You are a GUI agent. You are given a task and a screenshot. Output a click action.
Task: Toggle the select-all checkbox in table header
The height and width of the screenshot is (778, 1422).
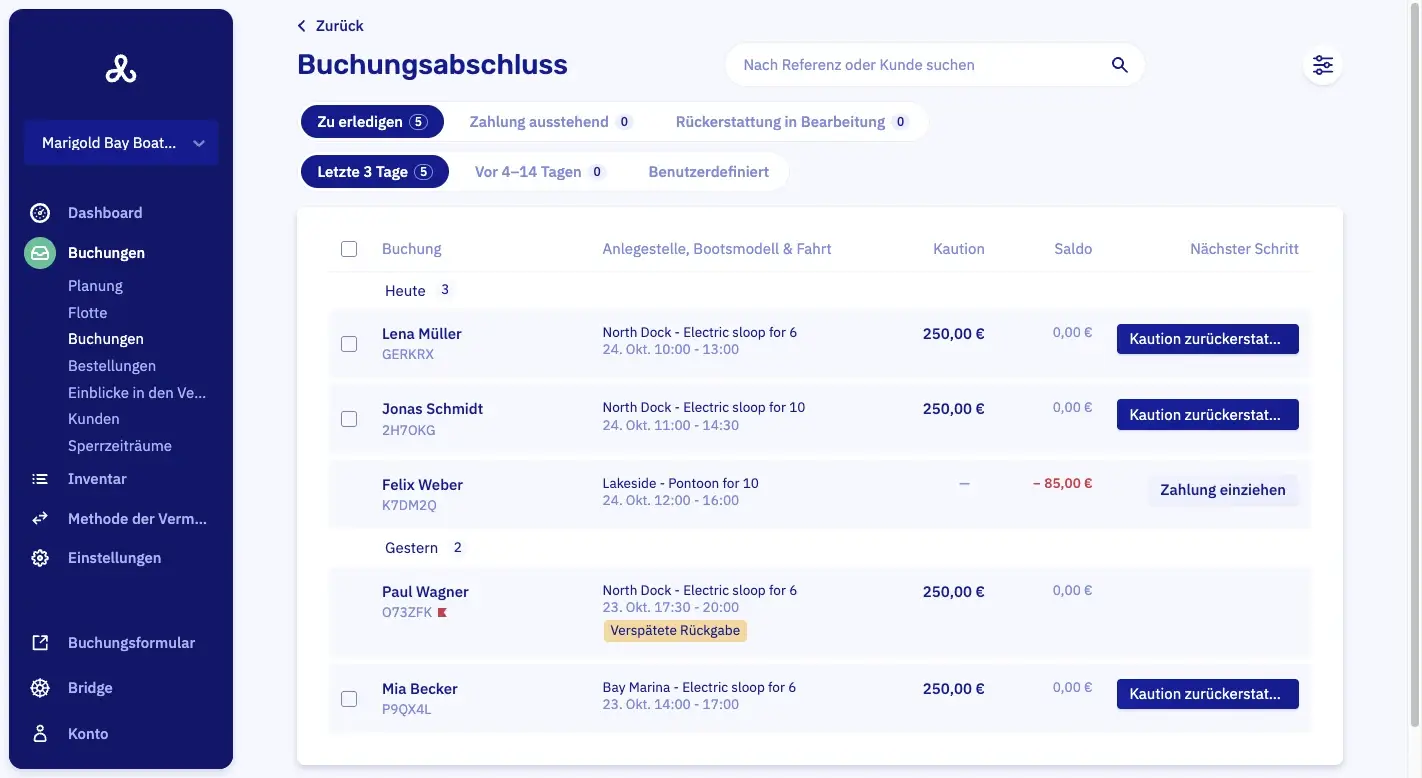[x=349, y=249]
